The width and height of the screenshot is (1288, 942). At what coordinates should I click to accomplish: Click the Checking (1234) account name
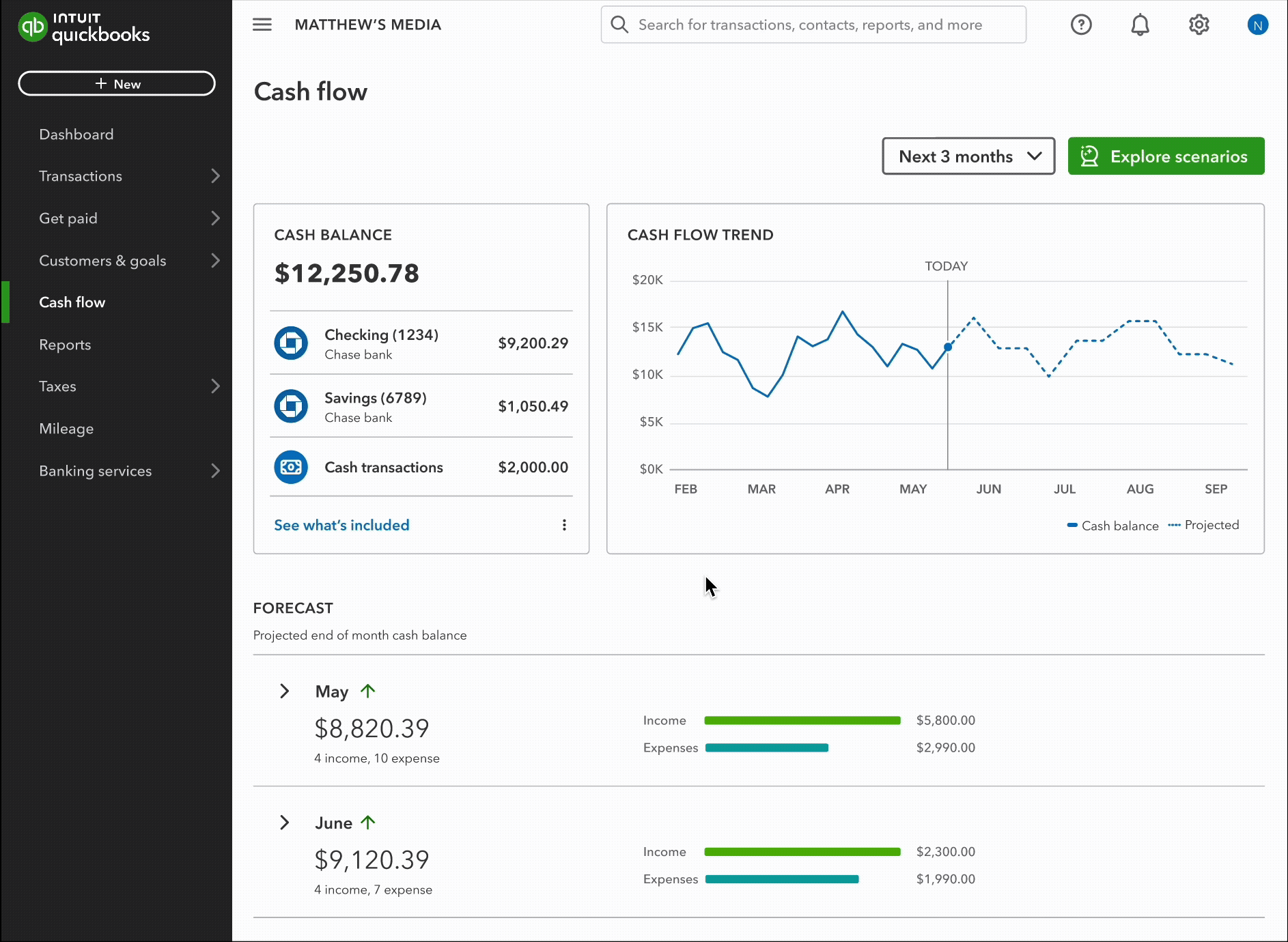(381, 335)
